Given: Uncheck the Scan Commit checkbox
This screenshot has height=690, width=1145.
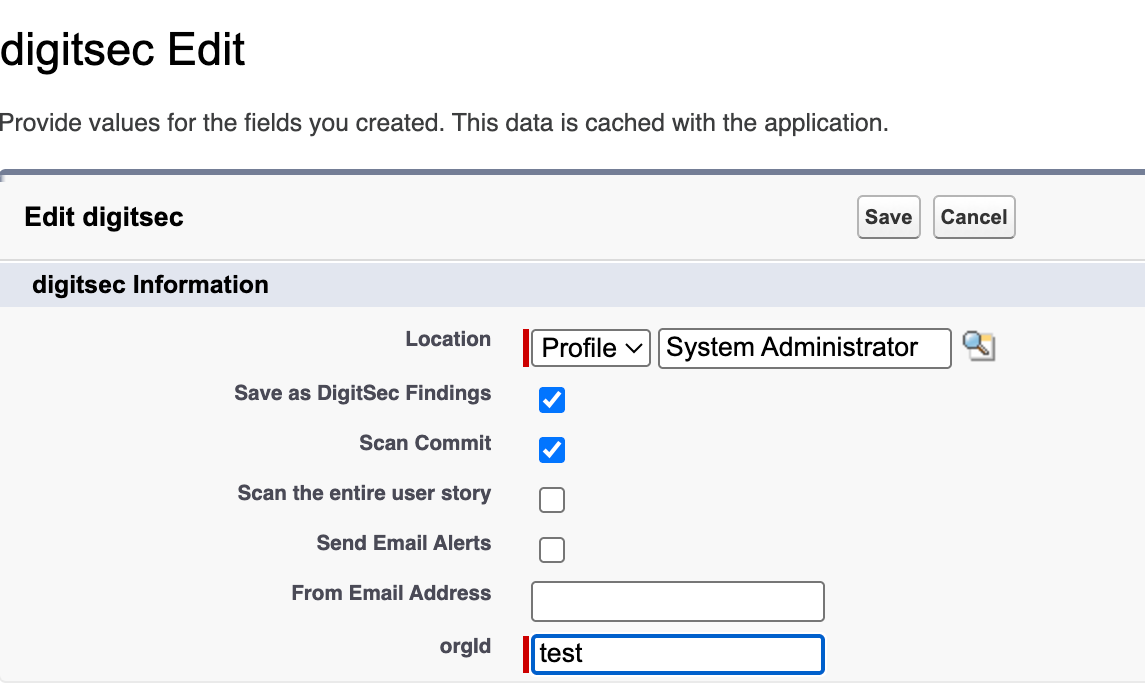Looking at the screenshot, I should (x=552, y=450).
